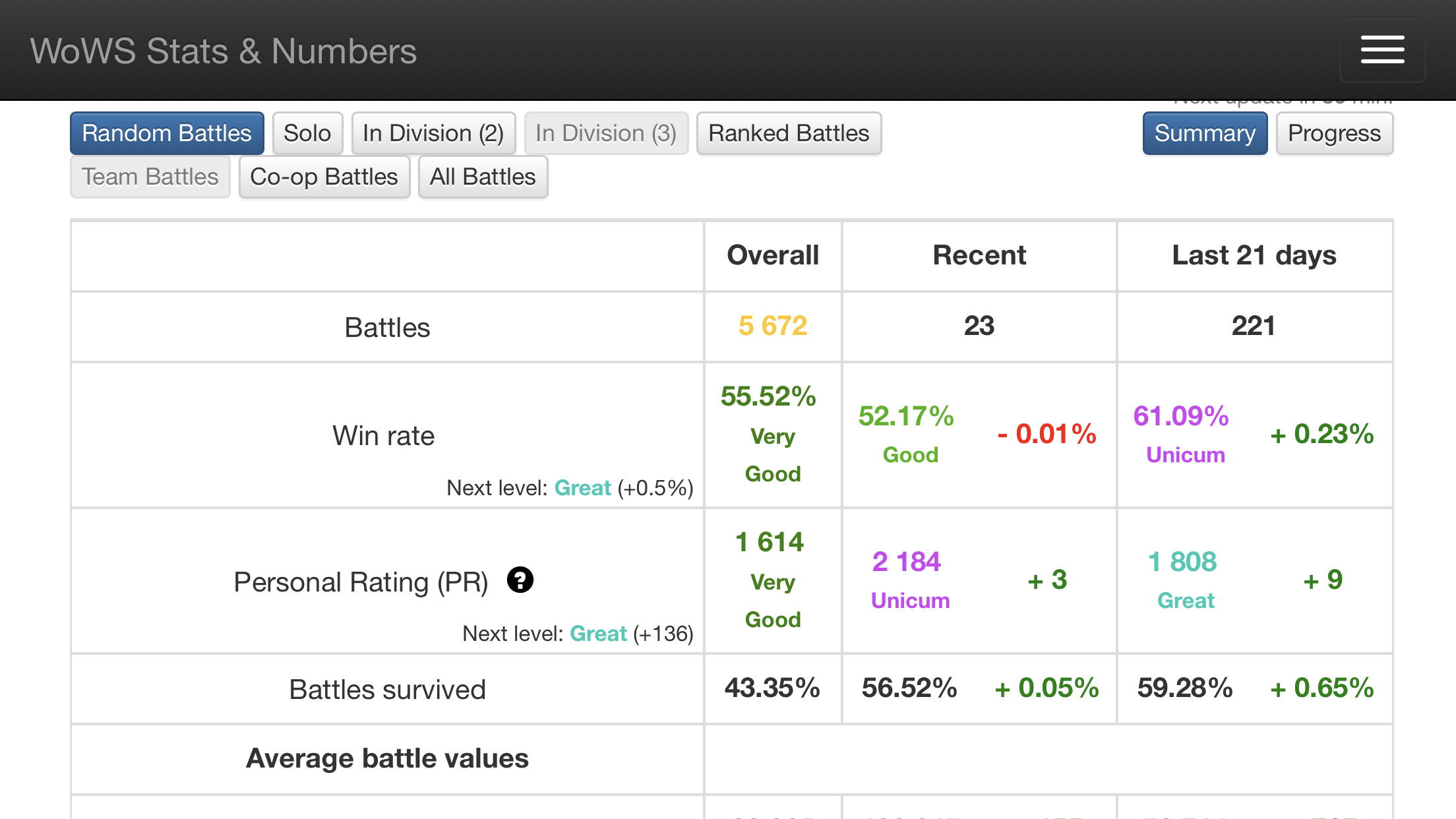The height and width of the screenshot is (819, 1456).
Task: Toggle the Summary view
Action: click(1205, 133)
